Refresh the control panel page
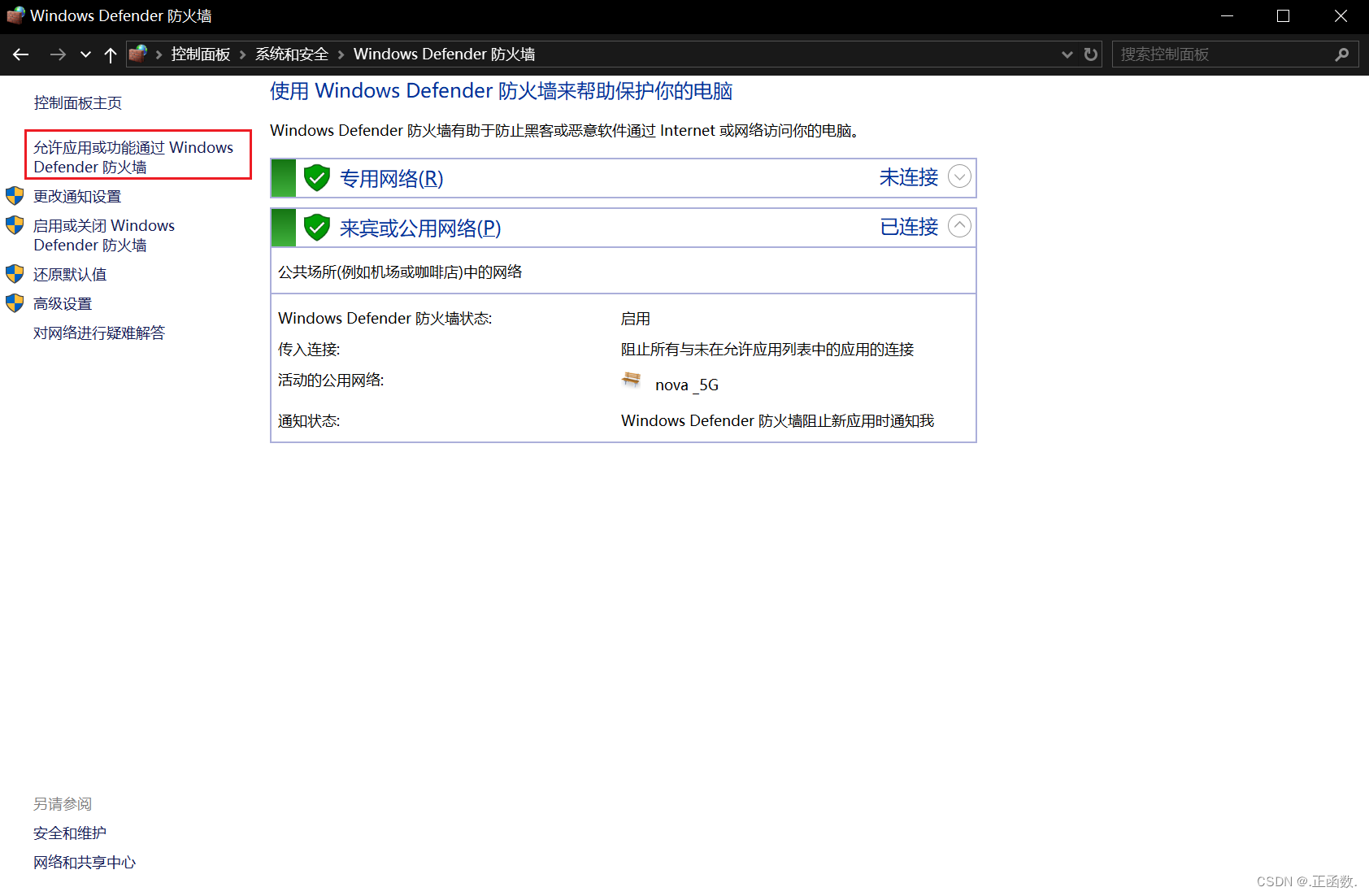The width and height of the screenshot is (1369, 896). [1091, 54]
